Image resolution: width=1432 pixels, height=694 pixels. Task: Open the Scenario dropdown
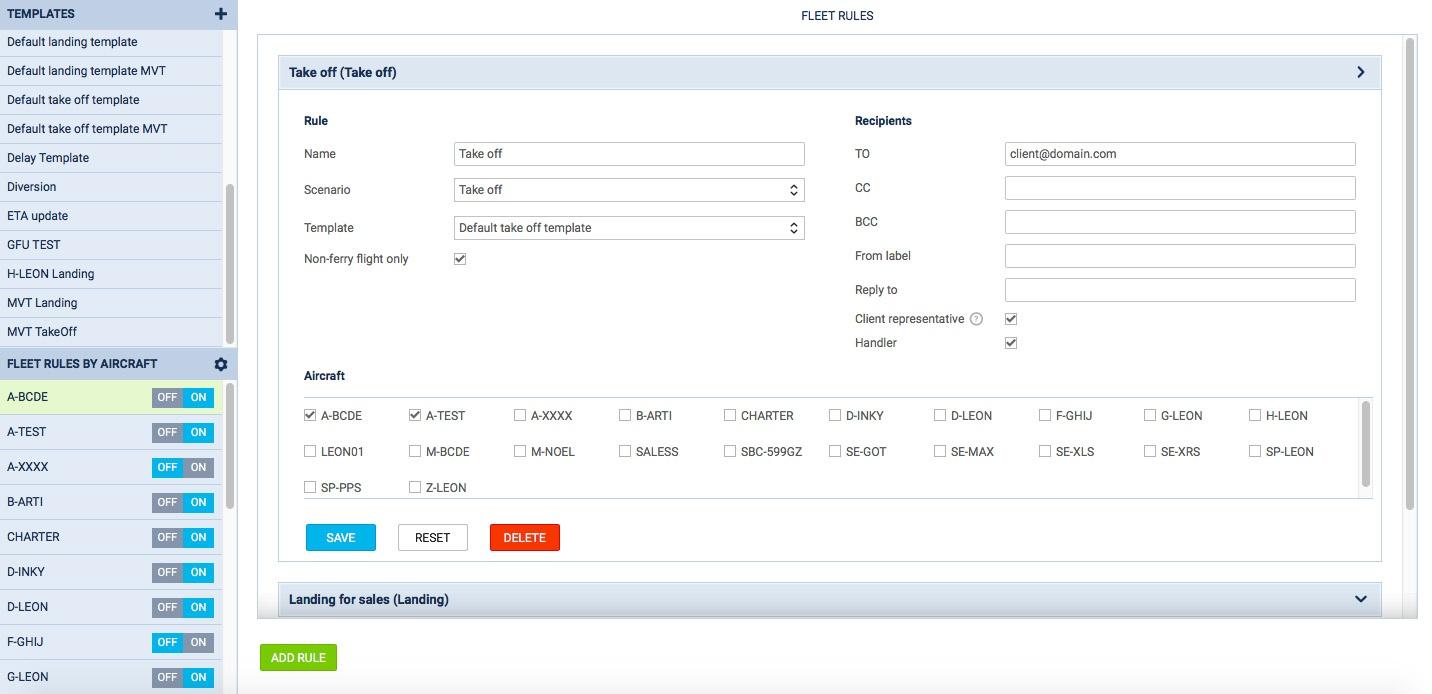[x=629, y=190]
